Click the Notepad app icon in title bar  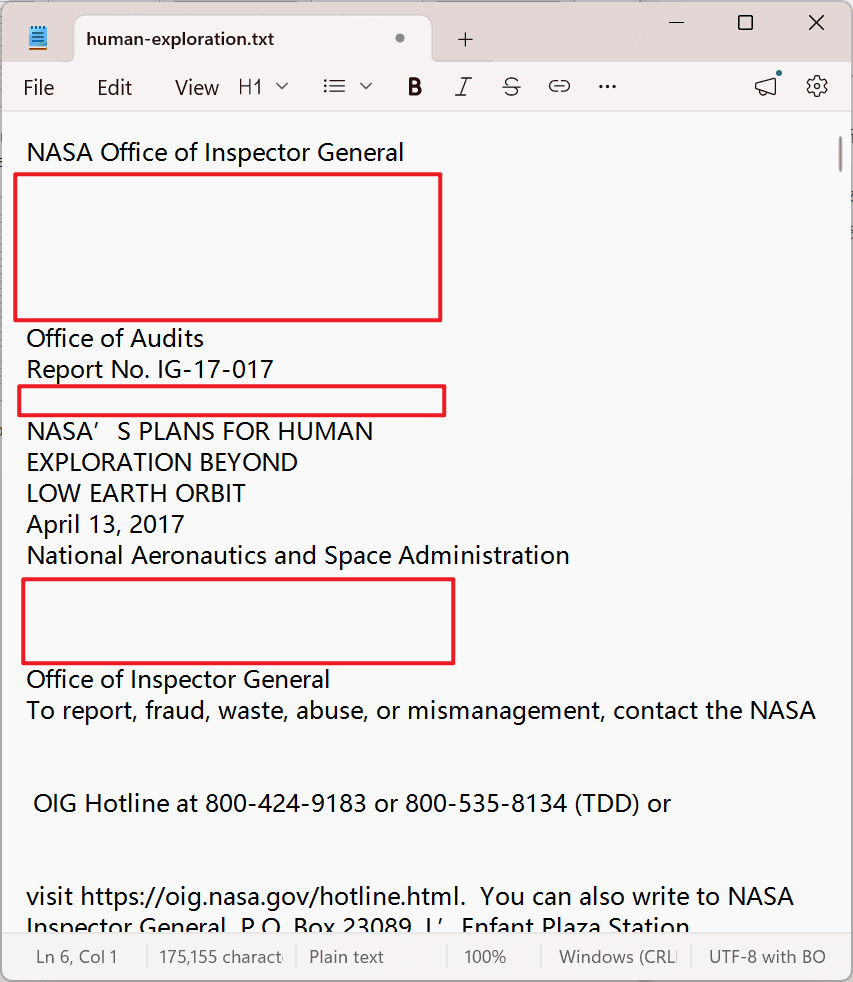(x=38, y=38)
